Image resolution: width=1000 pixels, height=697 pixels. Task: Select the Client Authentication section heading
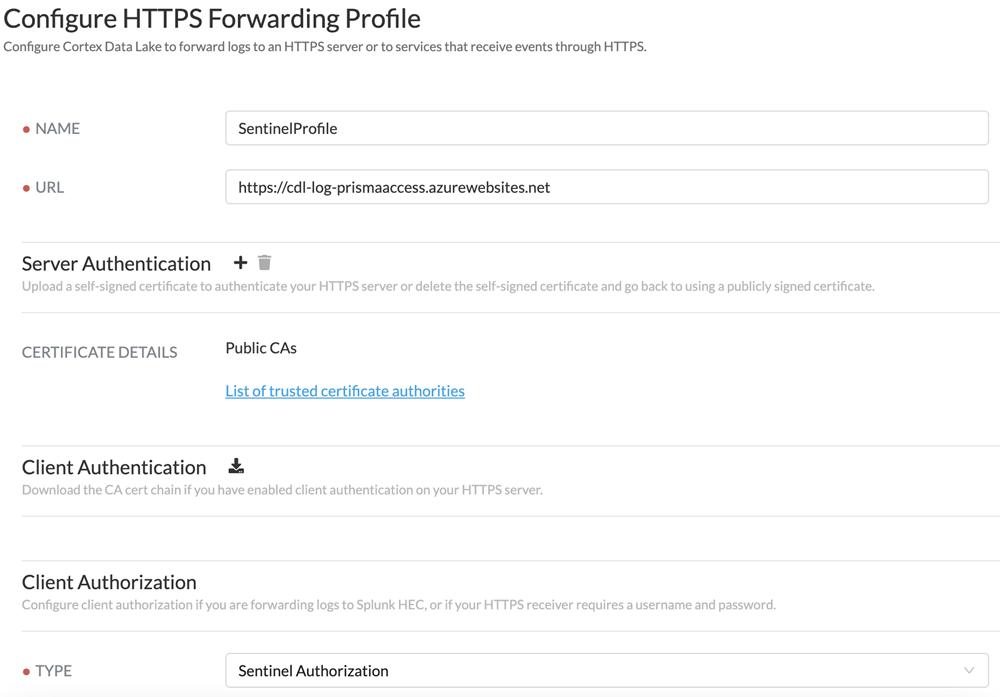[114, 467]
